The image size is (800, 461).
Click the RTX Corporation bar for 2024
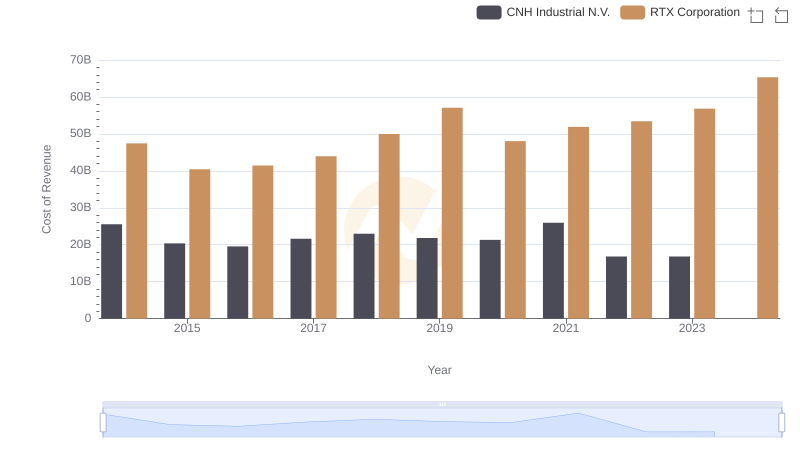click(x=767, y=198)
